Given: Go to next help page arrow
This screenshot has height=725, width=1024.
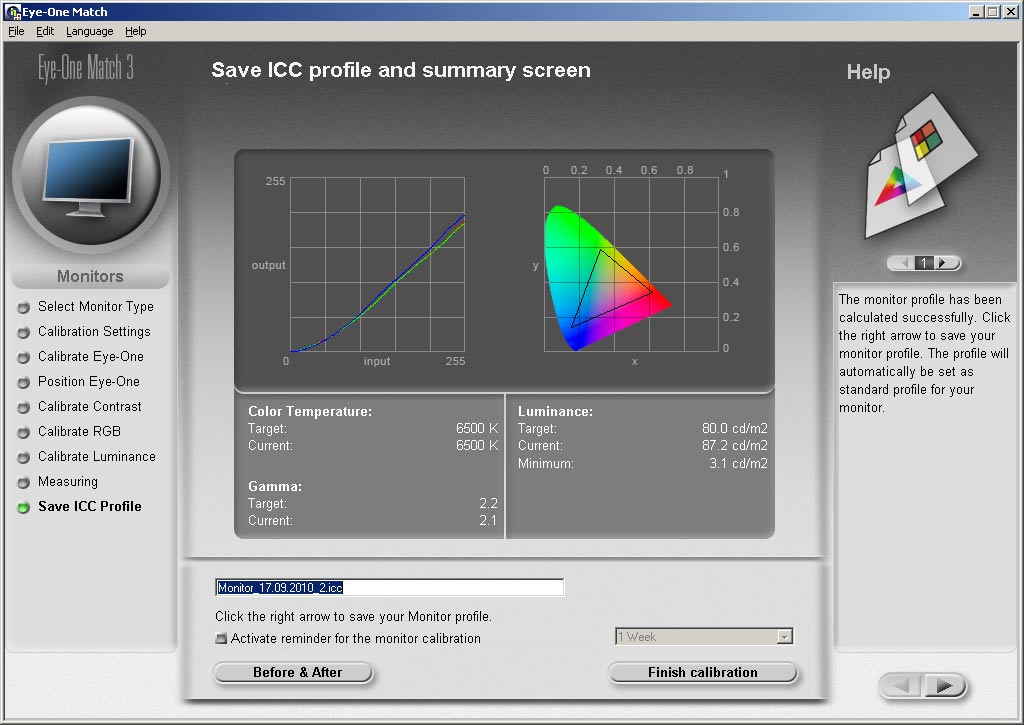Looking at the screenshot, I should [x=942, y=263].
